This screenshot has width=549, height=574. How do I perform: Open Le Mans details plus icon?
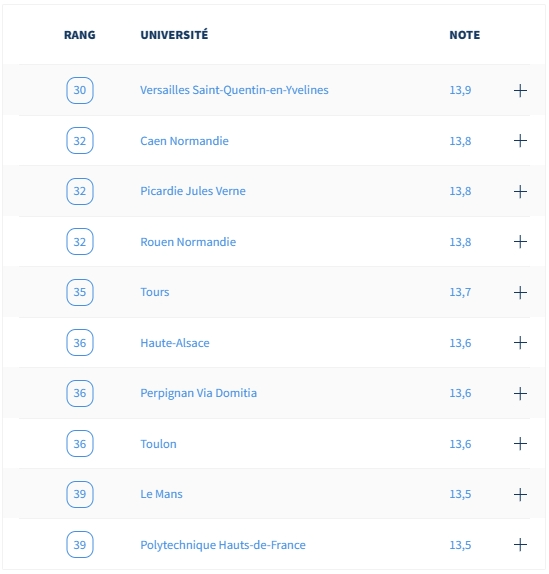(520, 495)
